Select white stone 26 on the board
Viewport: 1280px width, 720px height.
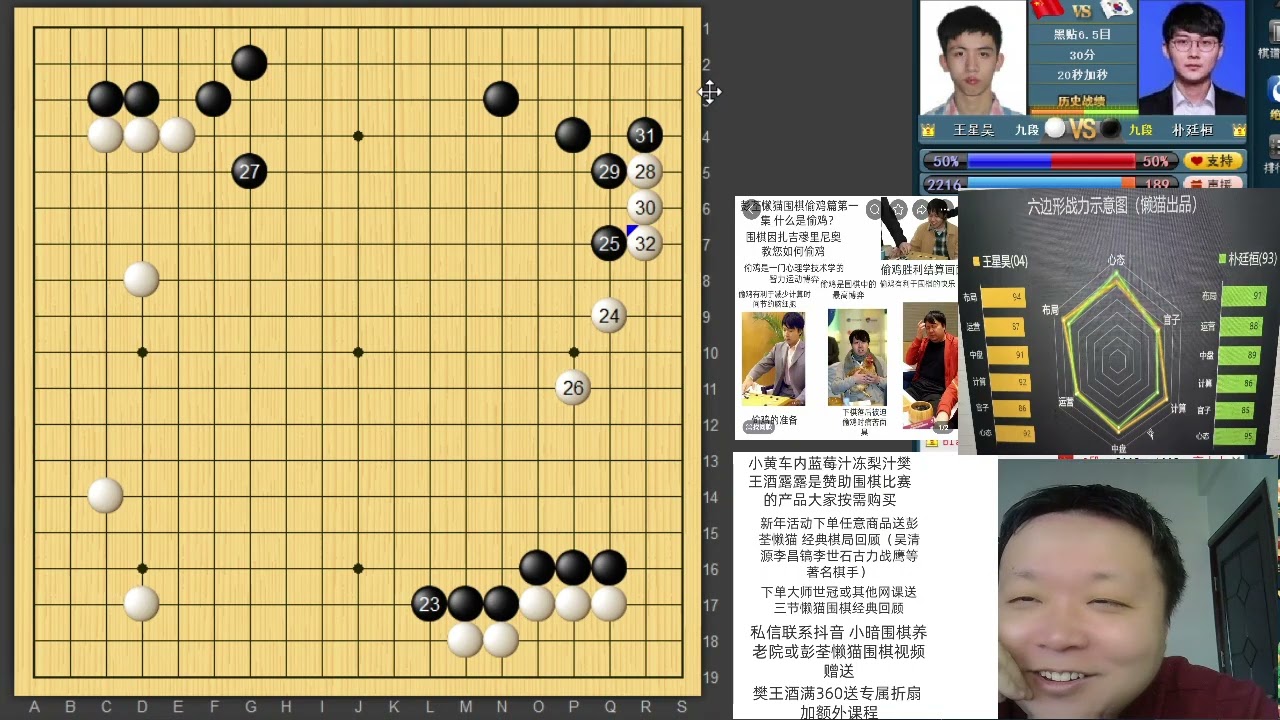(573, 388)
